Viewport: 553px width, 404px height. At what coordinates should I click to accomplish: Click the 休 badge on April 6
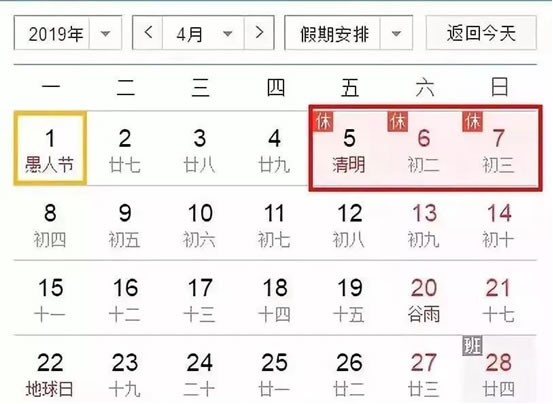pos(398,122)
